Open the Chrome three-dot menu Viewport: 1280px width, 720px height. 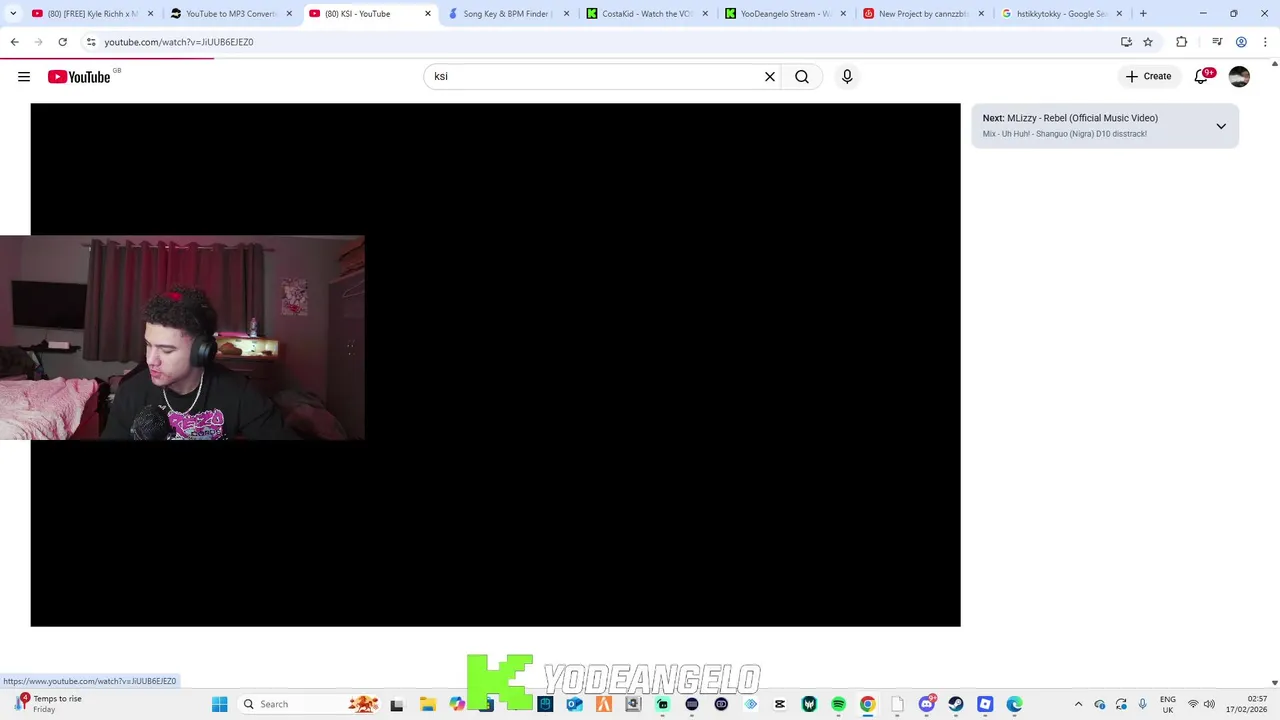(x=1265, y=42)
